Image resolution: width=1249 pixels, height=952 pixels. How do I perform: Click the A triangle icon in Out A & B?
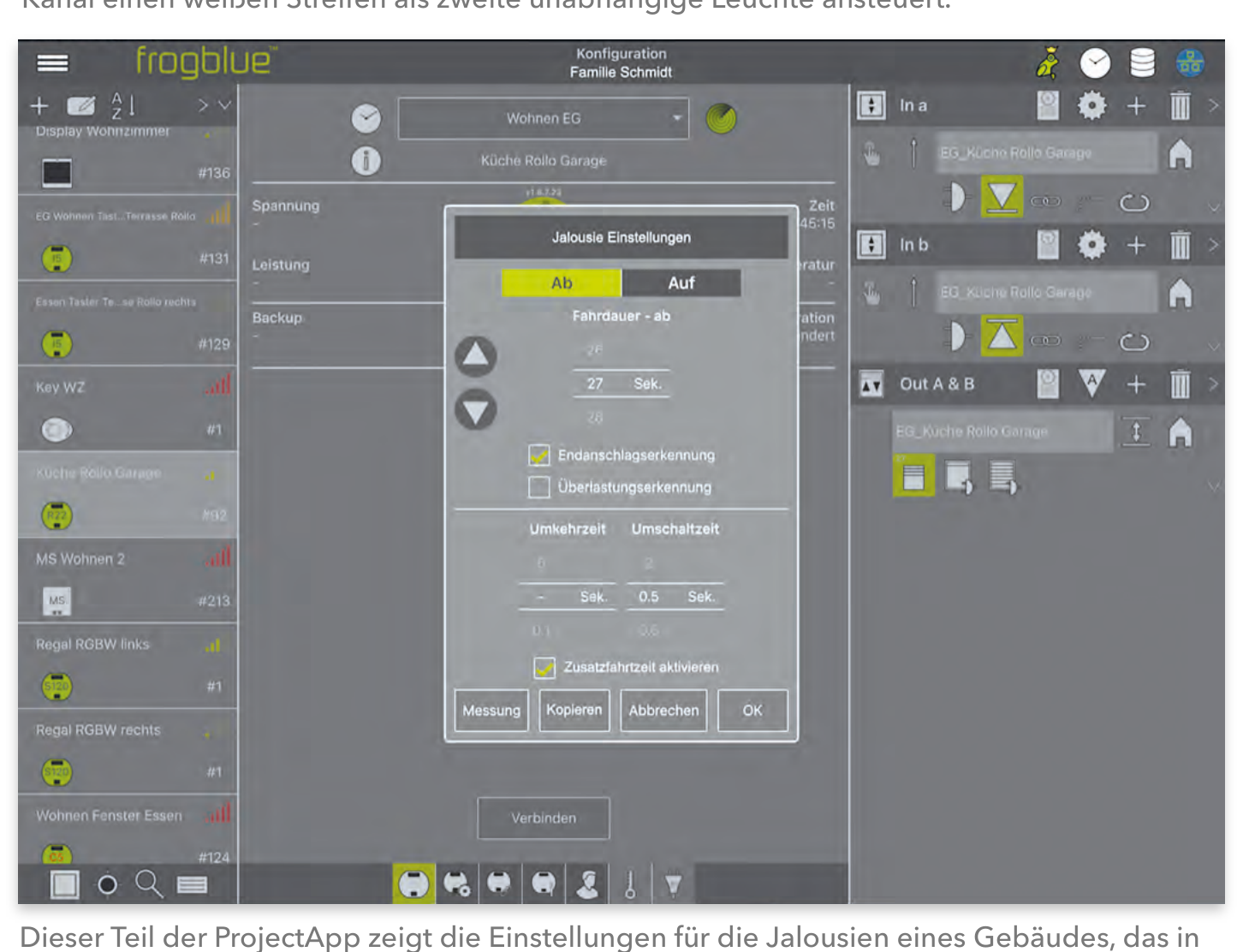coord(1091,383)
